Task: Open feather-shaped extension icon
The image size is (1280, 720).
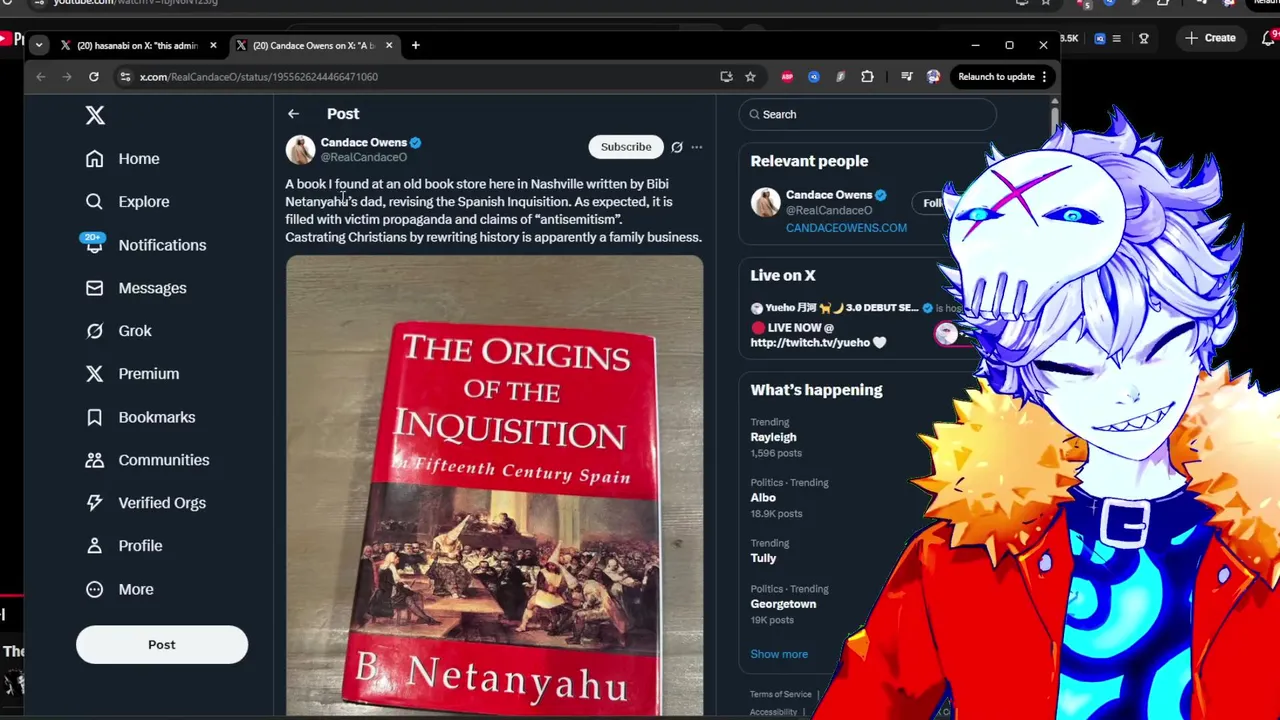Action: 840,77
